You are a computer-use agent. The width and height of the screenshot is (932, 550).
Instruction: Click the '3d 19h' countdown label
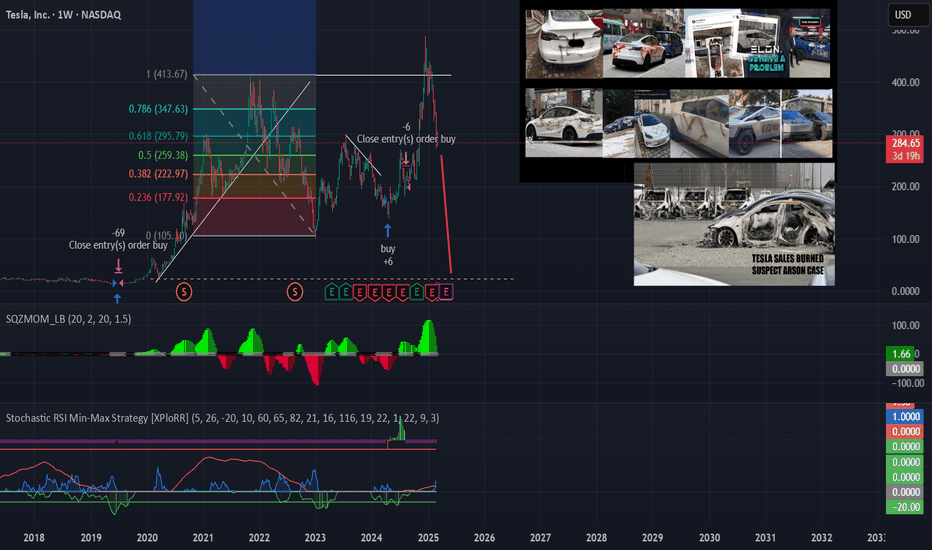[x=906, y=156]
